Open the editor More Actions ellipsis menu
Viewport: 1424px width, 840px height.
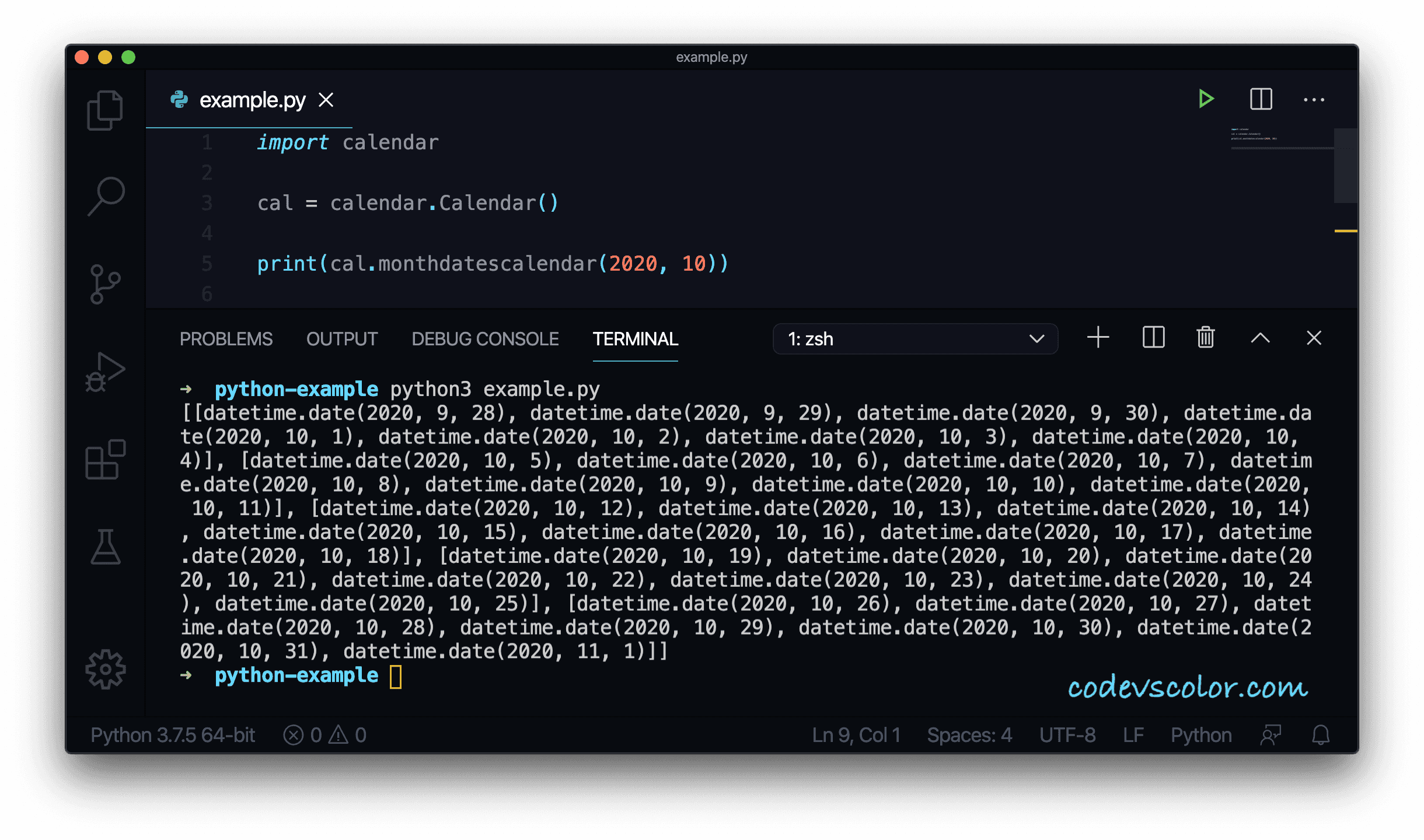(x=1314, y=100)
